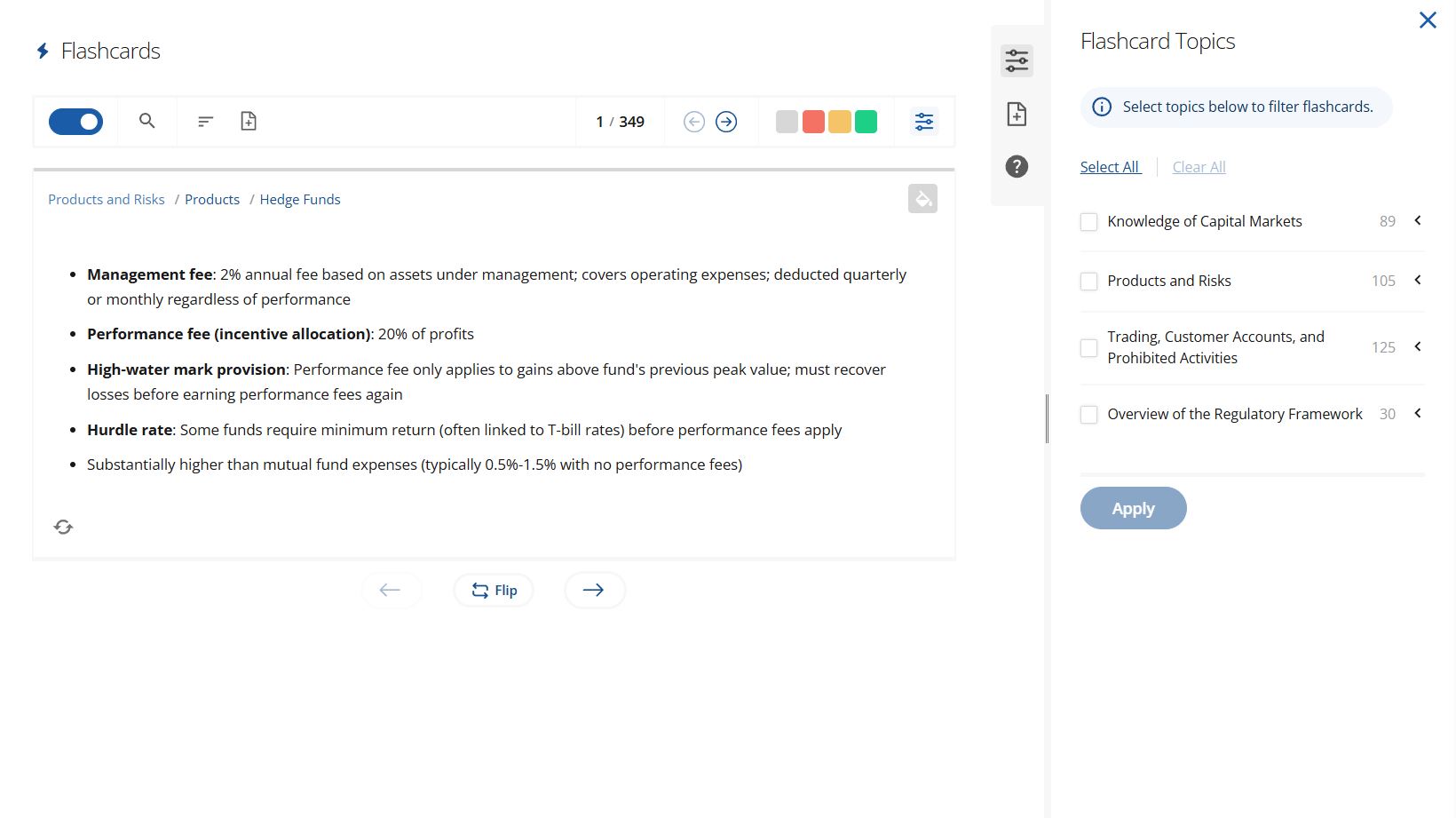Select the Overview of the Regulatory Framework checkbox

(1088, 414)
